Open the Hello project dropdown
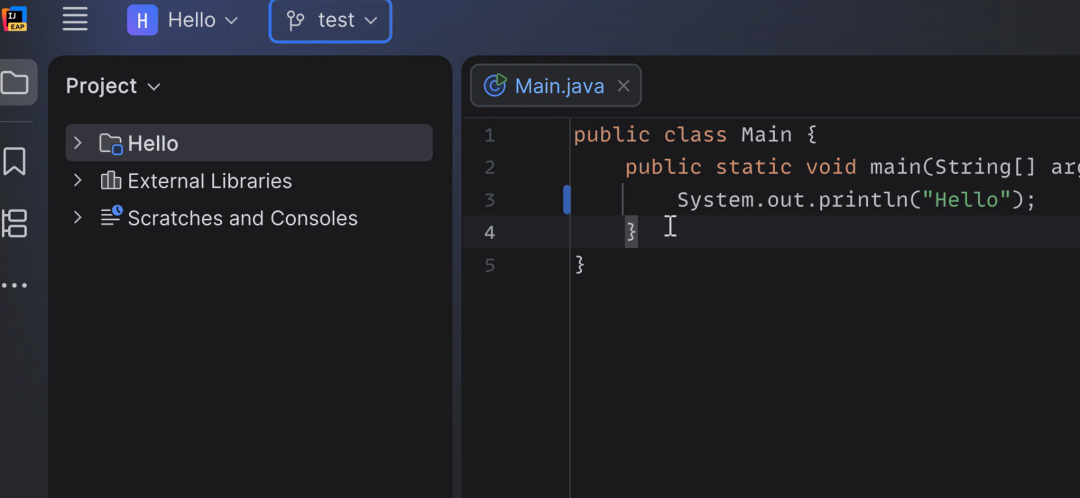1080x498 pixels. click(x=183, y=20)
